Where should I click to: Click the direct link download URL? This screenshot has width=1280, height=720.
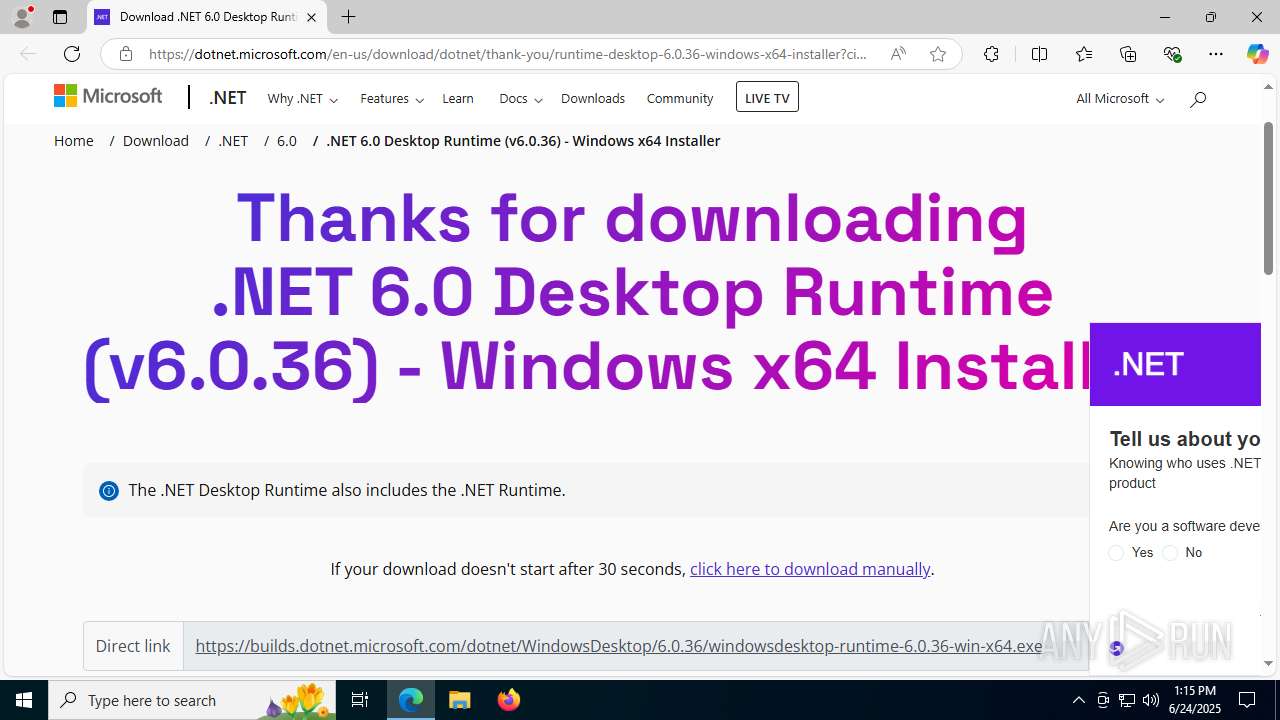[619, 646]
